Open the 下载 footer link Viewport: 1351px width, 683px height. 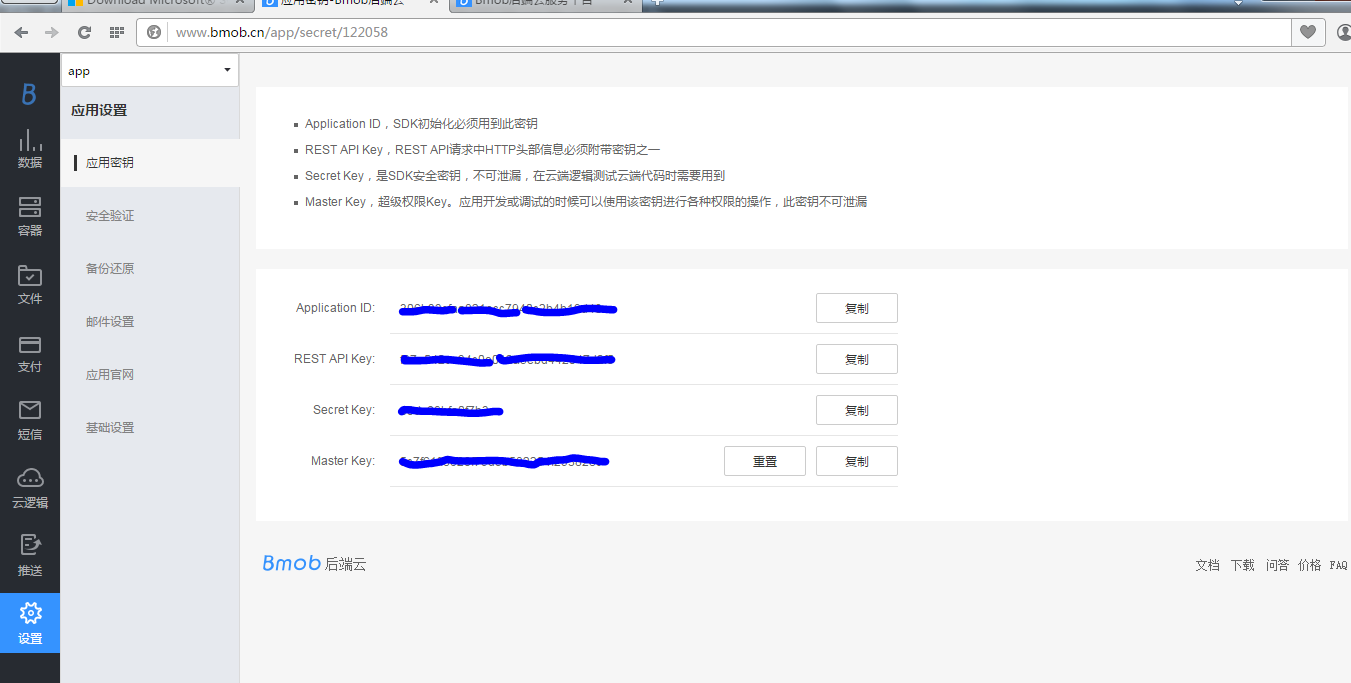point(1242,565)
